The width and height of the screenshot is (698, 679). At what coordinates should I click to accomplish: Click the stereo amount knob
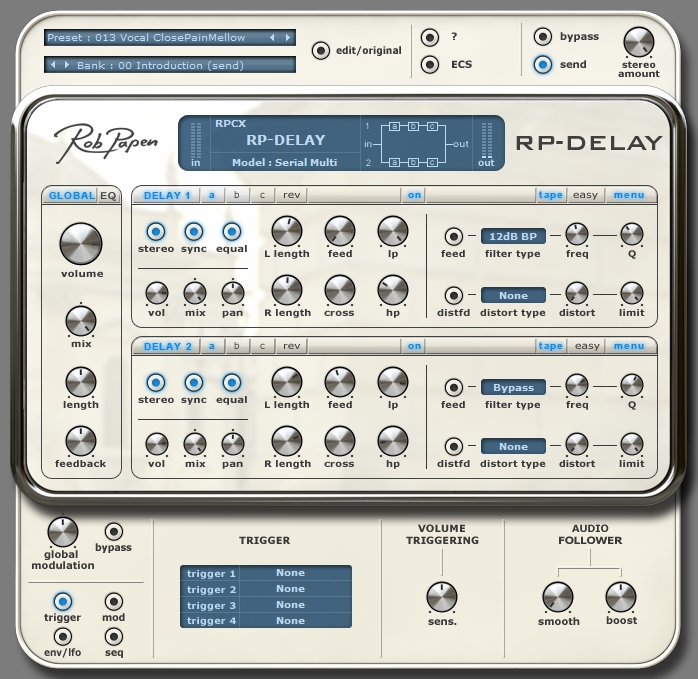coord(638,42)
